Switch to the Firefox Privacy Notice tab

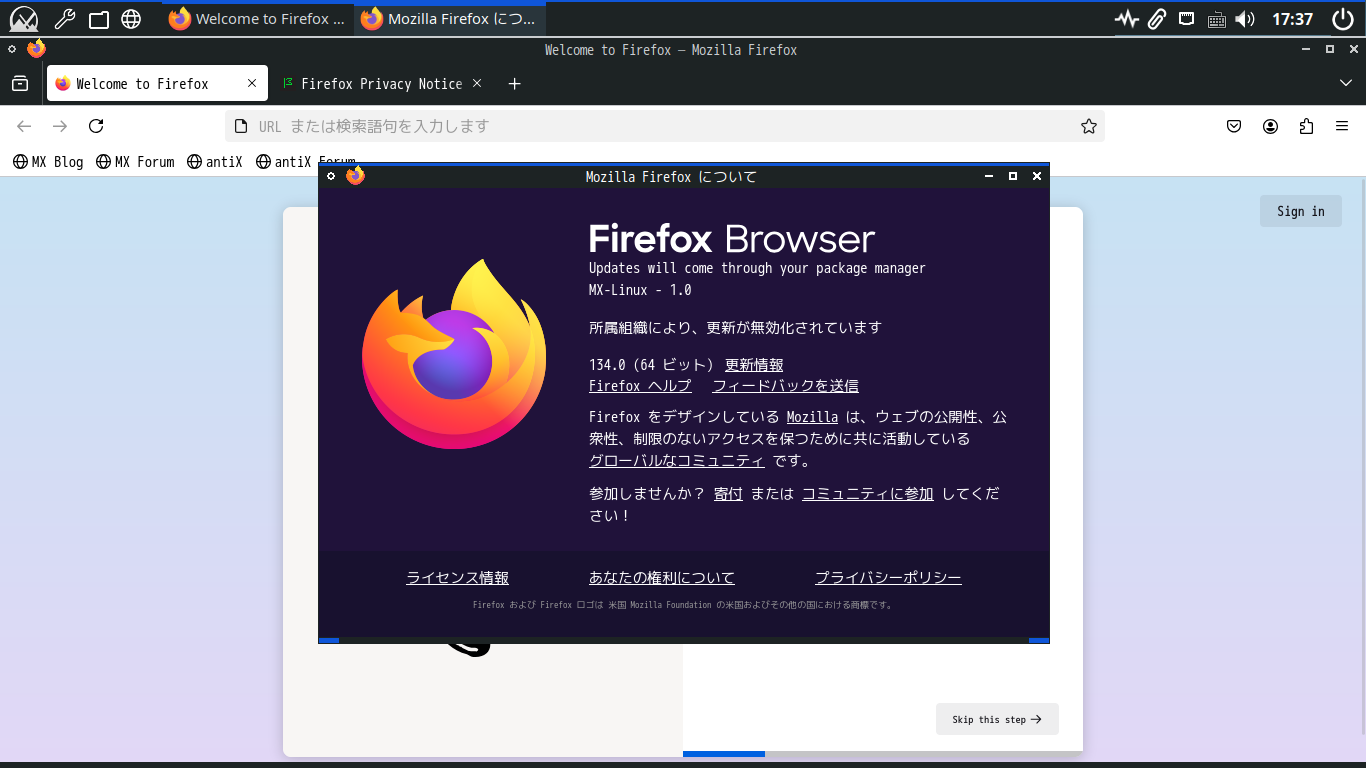(381, 84)
